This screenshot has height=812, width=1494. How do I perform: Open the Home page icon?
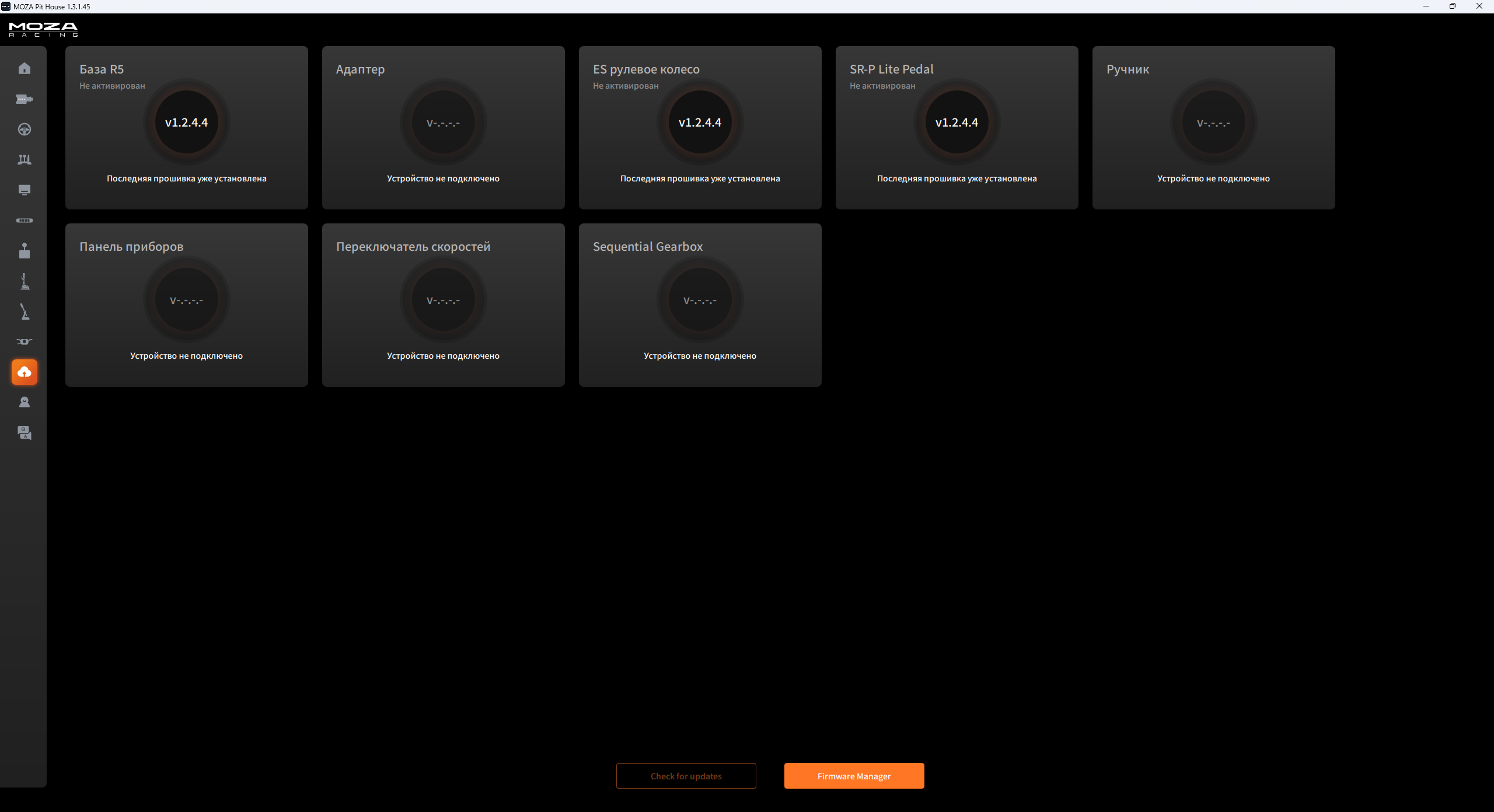pyautogui.click(x=25, y=69)
